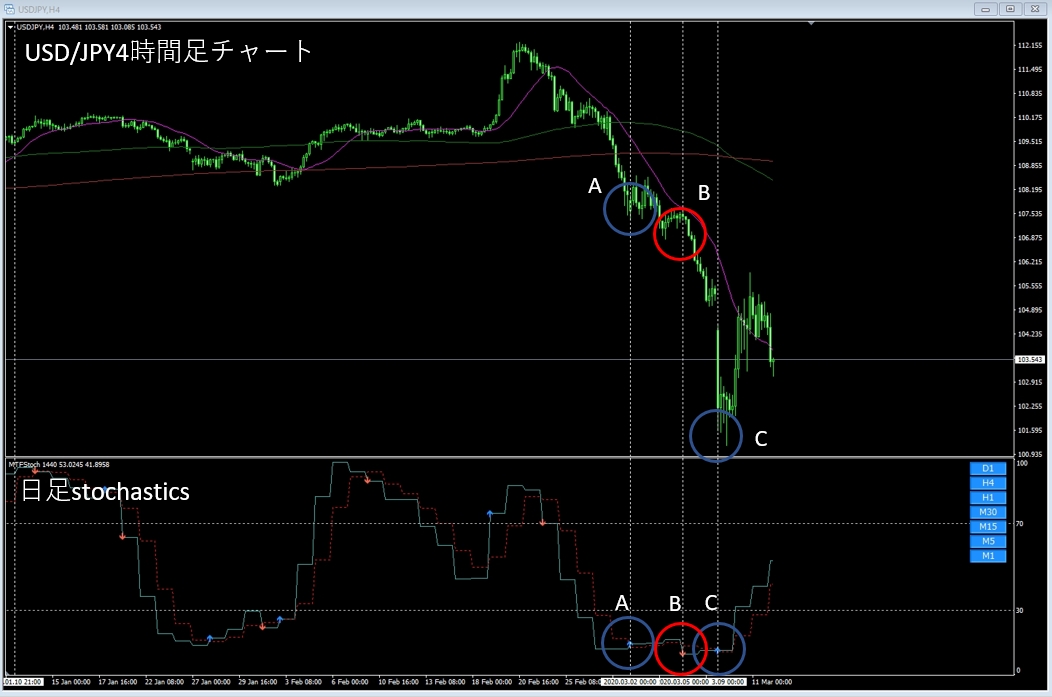Click the 020.03.05 00:00 highlighted date label
The image size is (1052, 697).
click(x=684, y=682)
